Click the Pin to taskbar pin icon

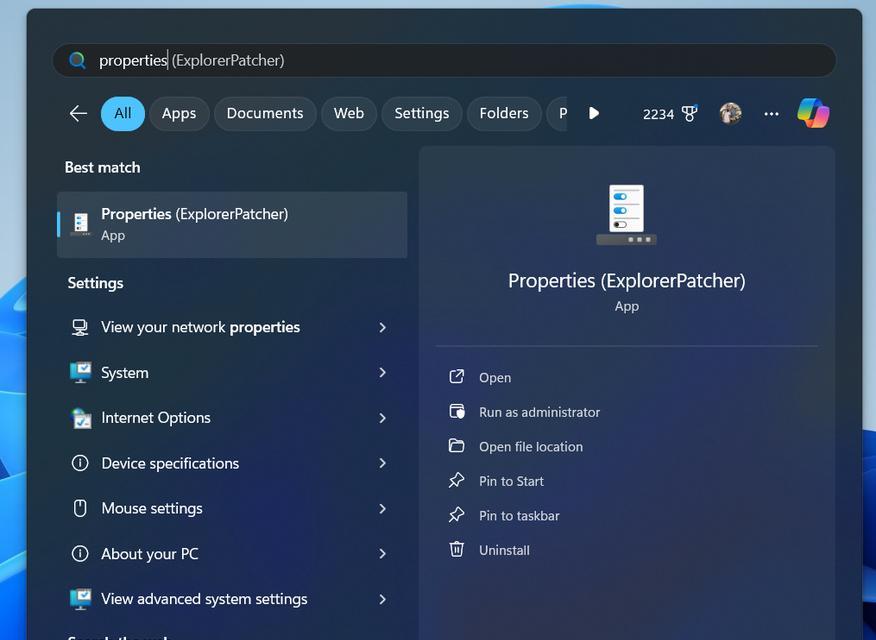coord(456,515)
